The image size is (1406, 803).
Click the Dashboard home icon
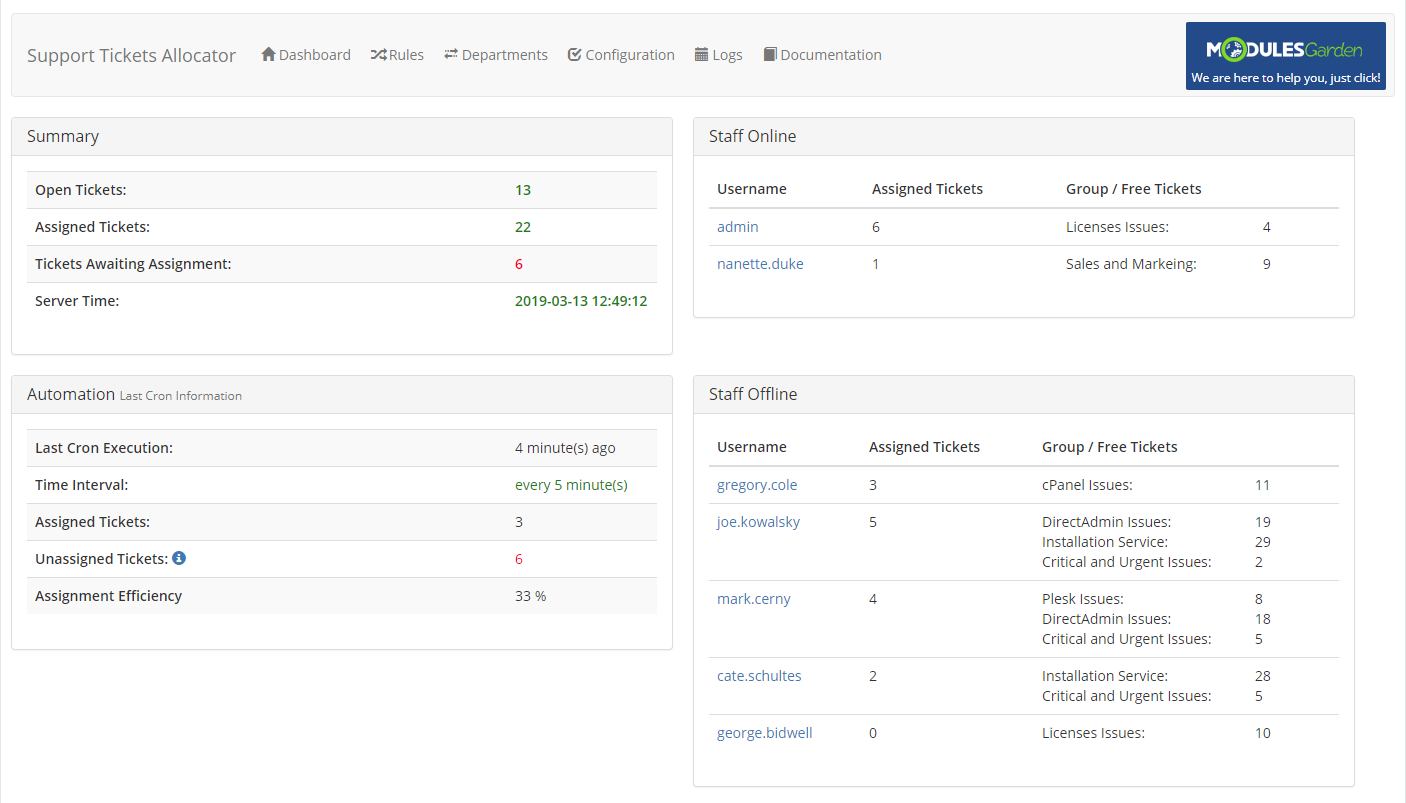coord(268,55)
